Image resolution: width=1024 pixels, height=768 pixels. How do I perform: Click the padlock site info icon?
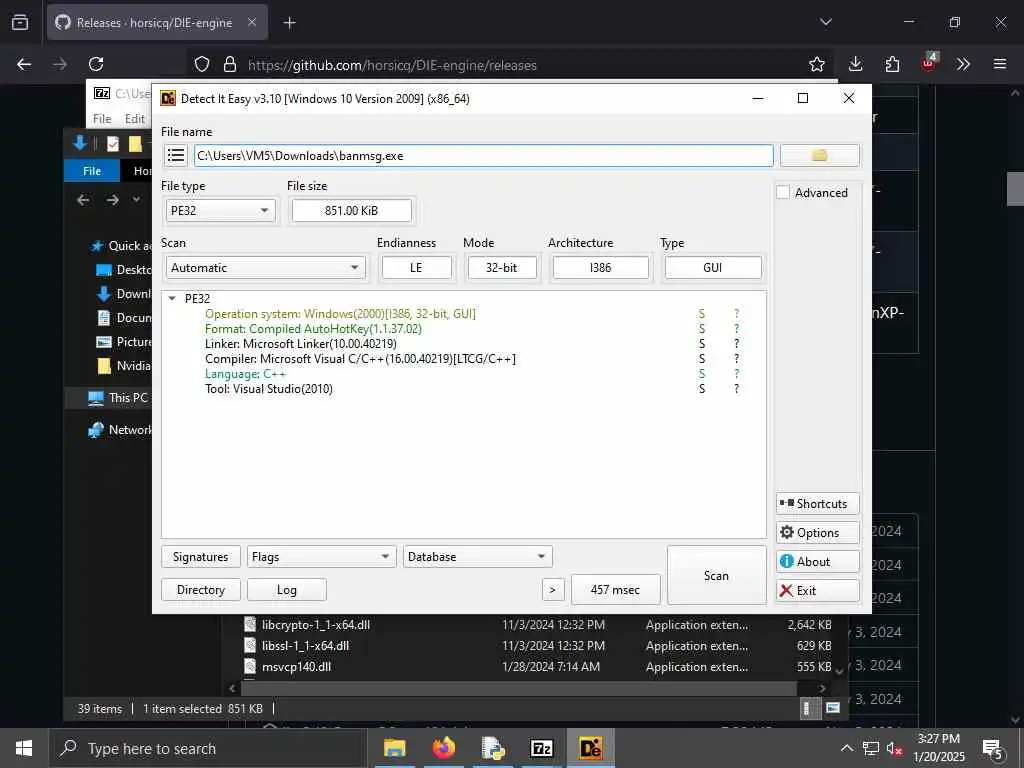(230, 64)
